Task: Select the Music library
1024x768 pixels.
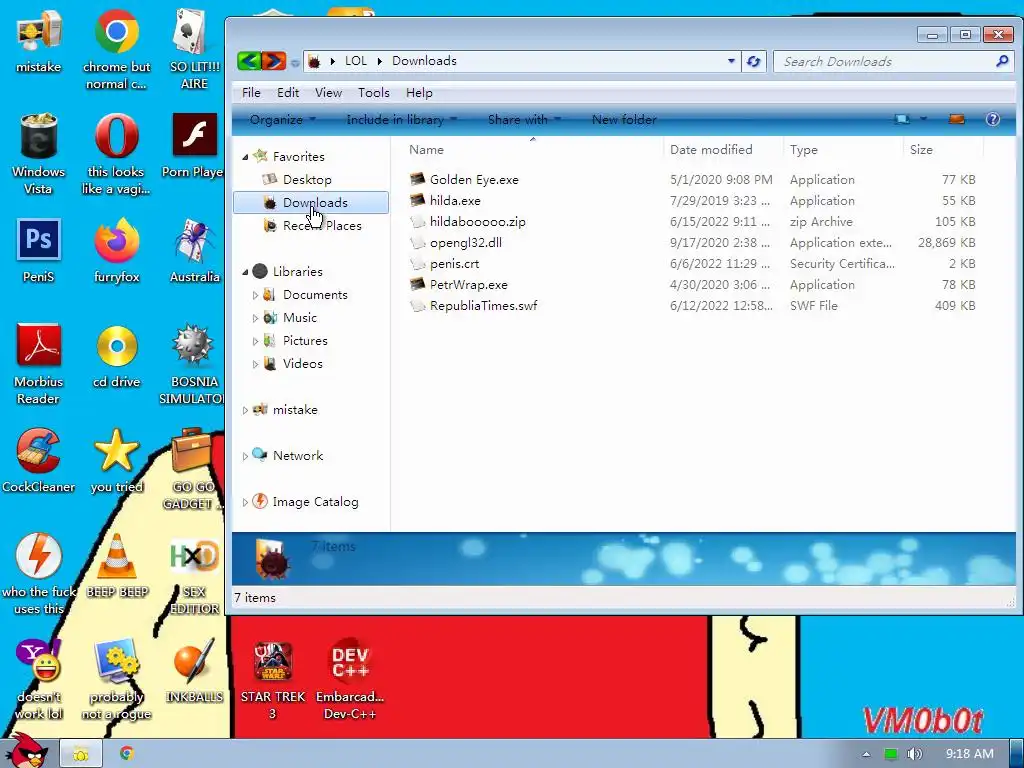Action: pyautogui.click(x=300, y=318)
